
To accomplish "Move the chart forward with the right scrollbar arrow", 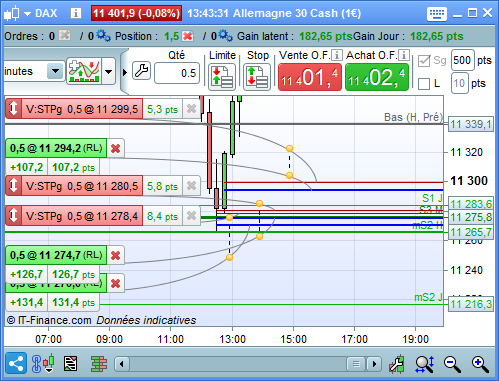I will (374, 364).
